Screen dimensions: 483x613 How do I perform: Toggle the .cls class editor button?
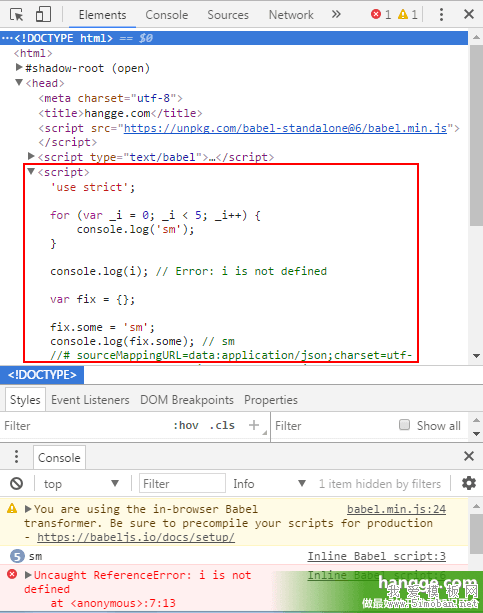click(222, 425)
